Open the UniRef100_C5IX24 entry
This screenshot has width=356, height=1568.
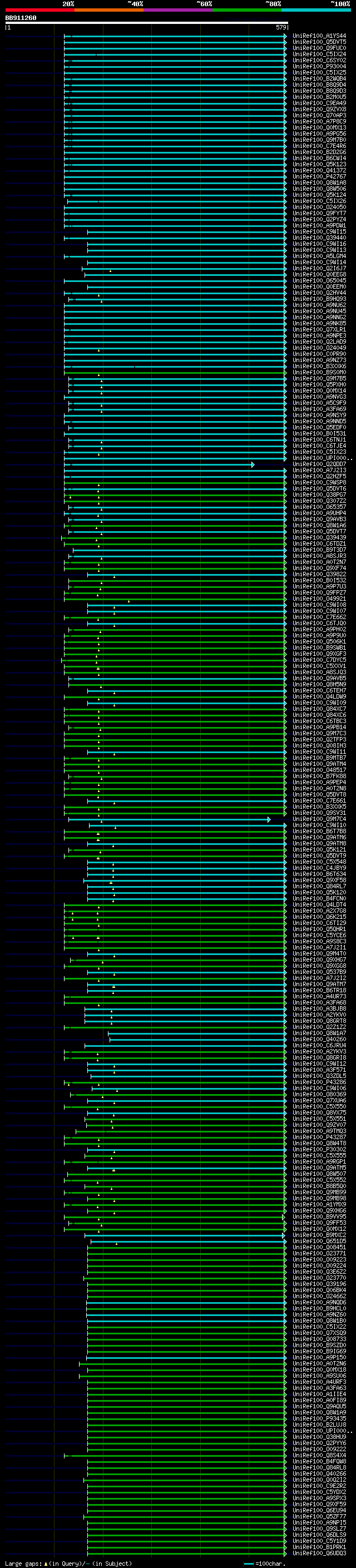[319, 55]
